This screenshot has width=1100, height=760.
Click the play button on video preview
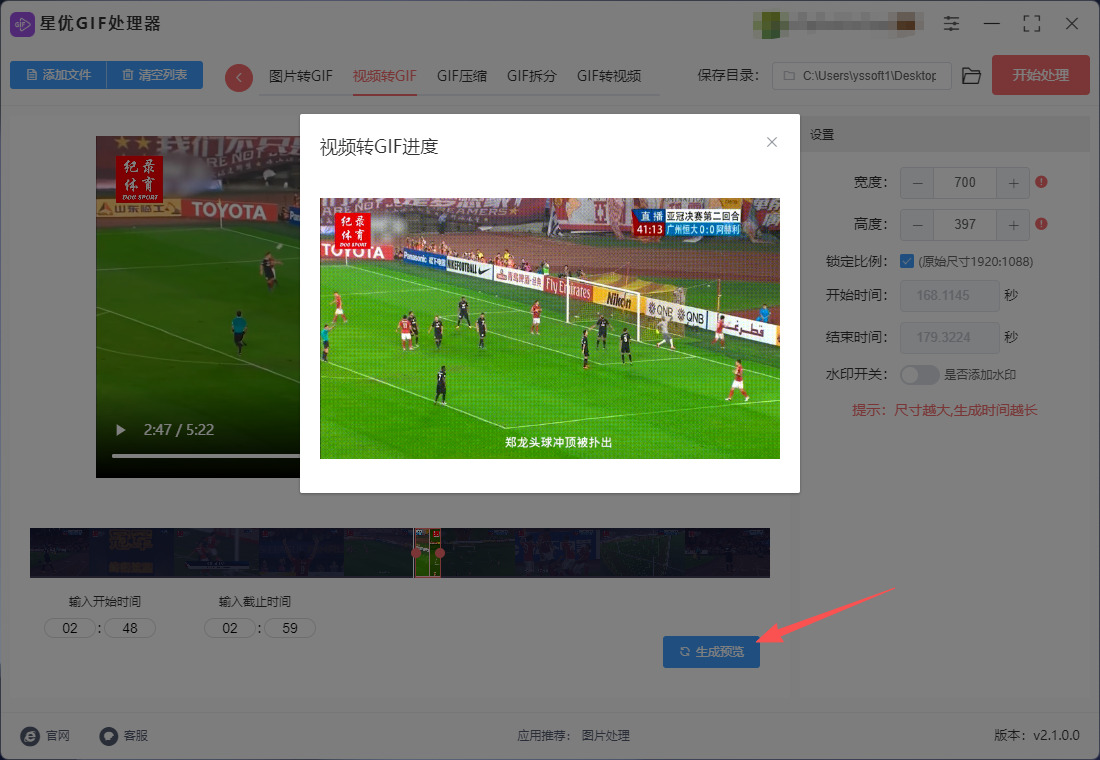point(120,429)
